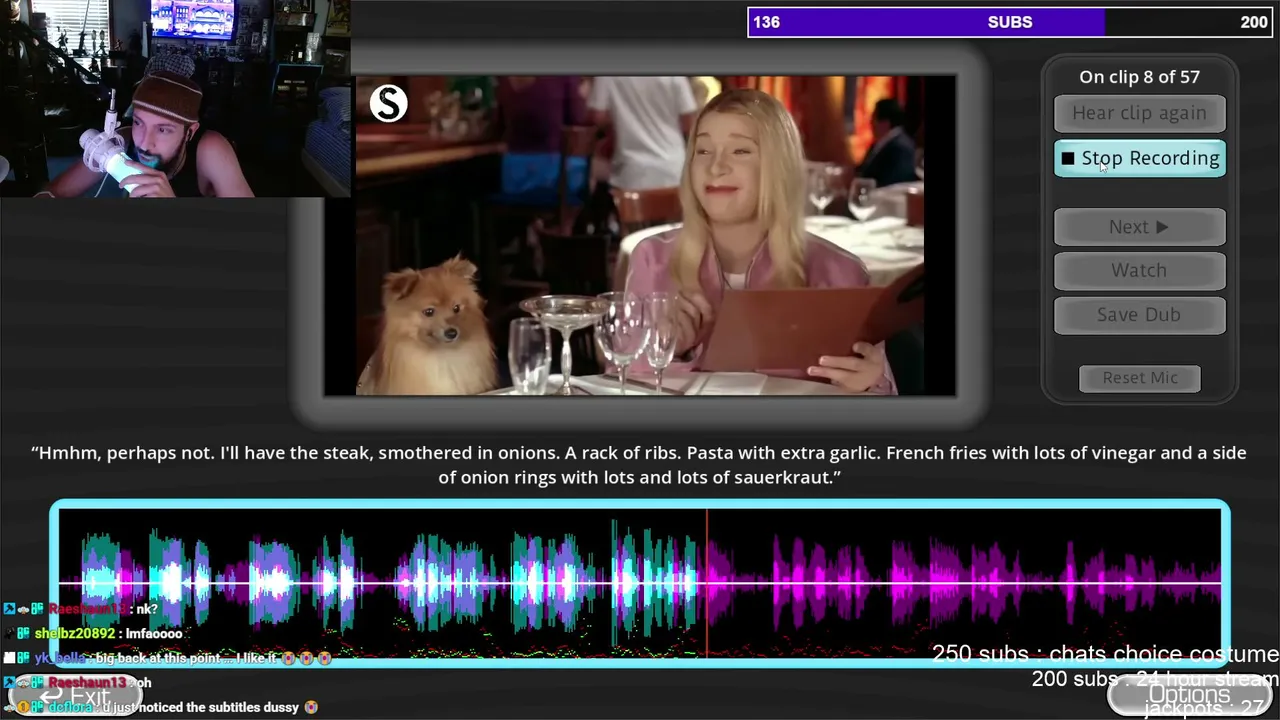Screen dimensions: 1280x720
Task: Click the sub count "136" on the bar
Action: pos(767,22)
